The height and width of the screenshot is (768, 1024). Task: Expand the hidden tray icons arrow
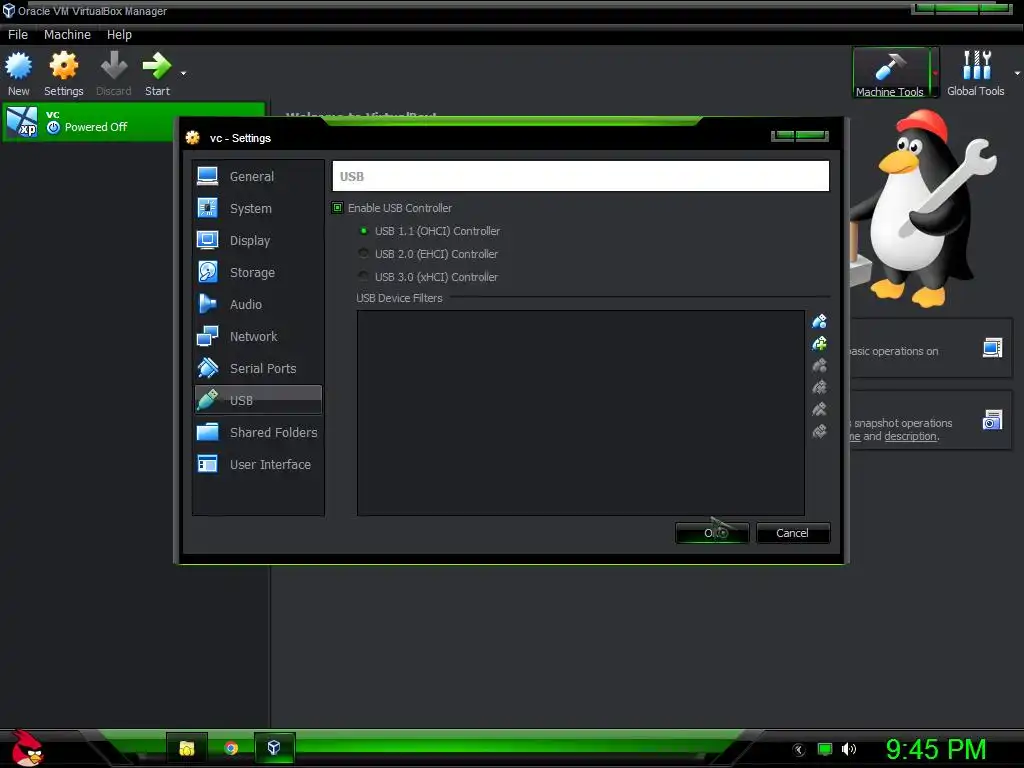799,750
